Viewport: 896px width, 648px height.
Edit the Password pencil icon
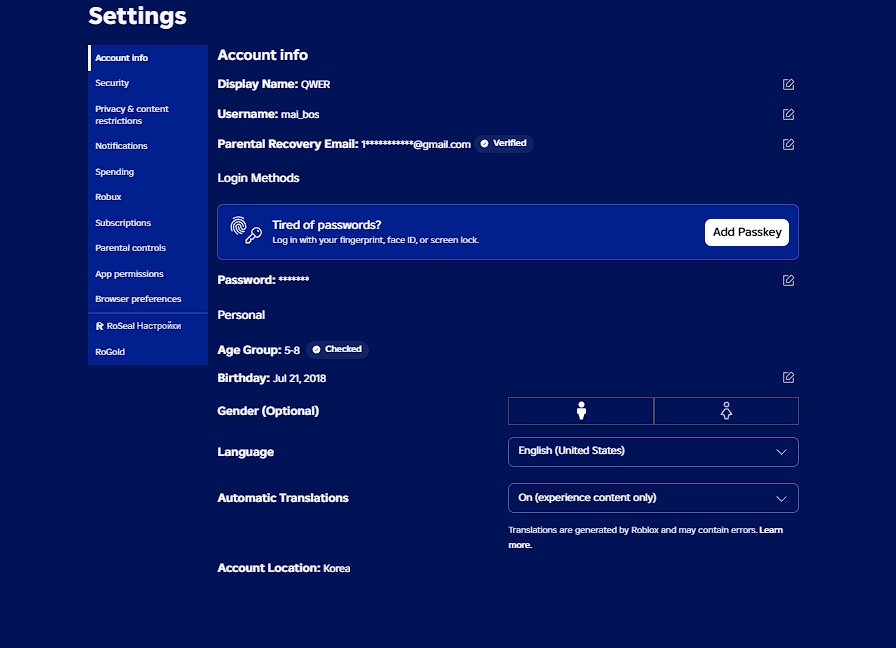pos(788,280)
